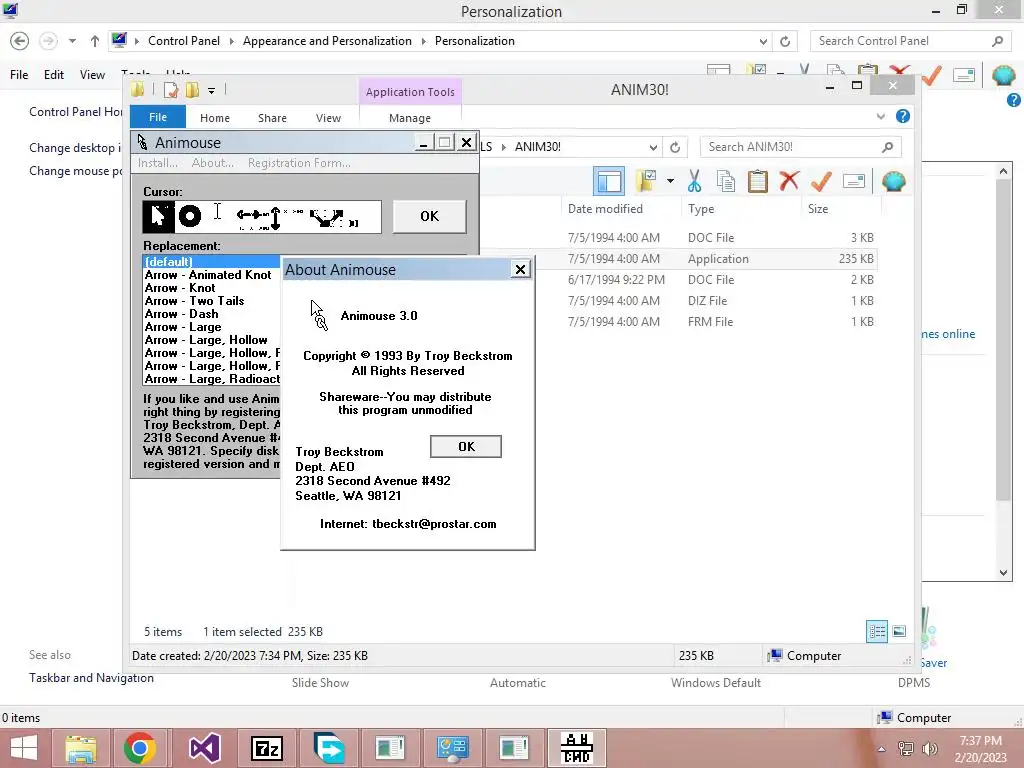Select 'Arrow - Animated Knot' replacement
The image size is (1024, 768).
[x=208, y=275]
